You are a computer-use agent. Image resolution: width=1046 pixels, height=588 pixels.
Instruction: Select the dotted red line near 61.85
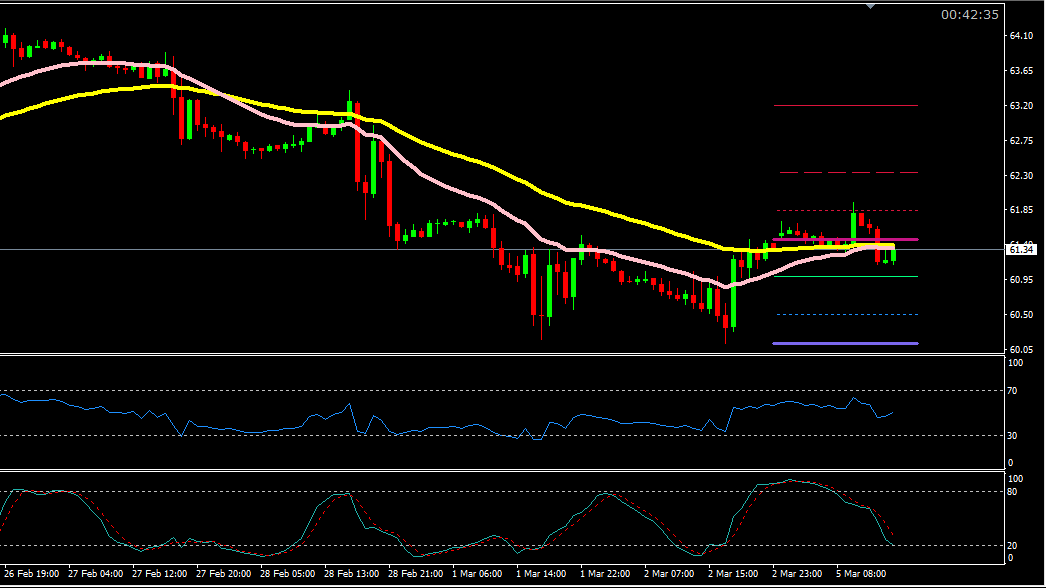(847, 211)
